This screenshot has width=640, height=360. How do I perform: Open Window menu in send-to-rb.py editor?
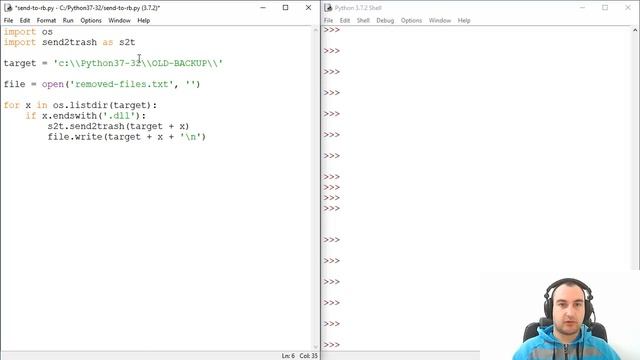[119, 20]
